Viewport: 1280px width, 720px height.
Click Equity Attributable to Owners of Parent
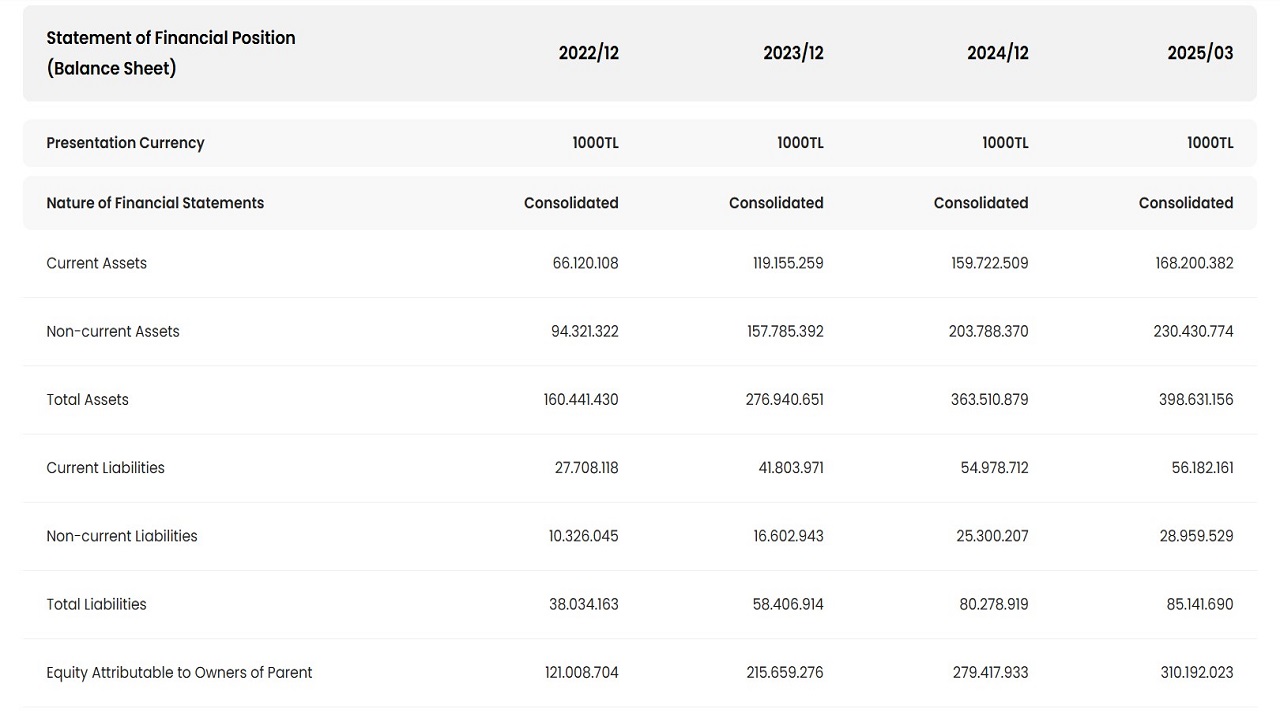pos(179,672)
